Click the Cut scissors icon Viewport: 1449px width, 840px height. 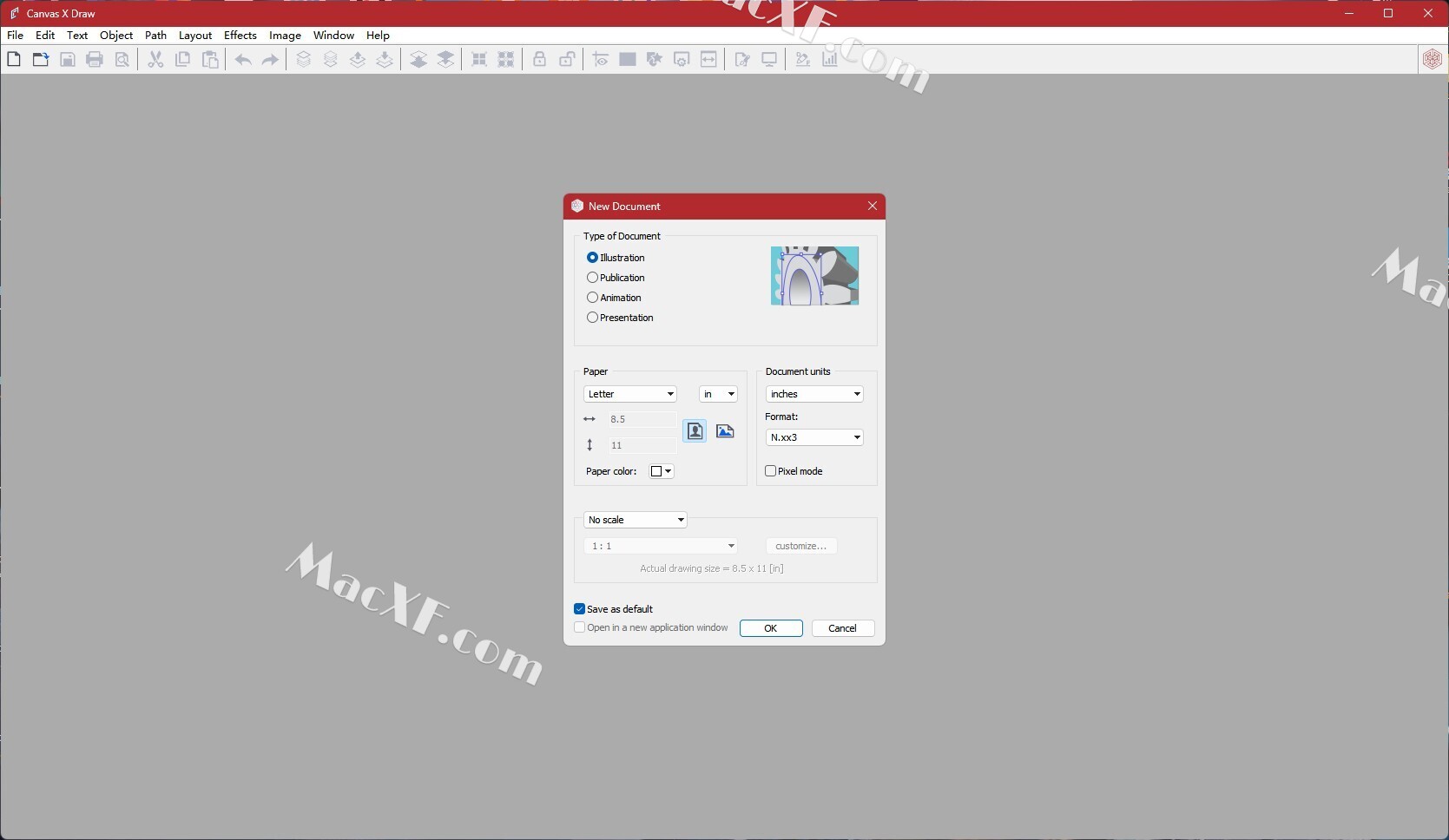pyautogui.click(x=155, y=59)
